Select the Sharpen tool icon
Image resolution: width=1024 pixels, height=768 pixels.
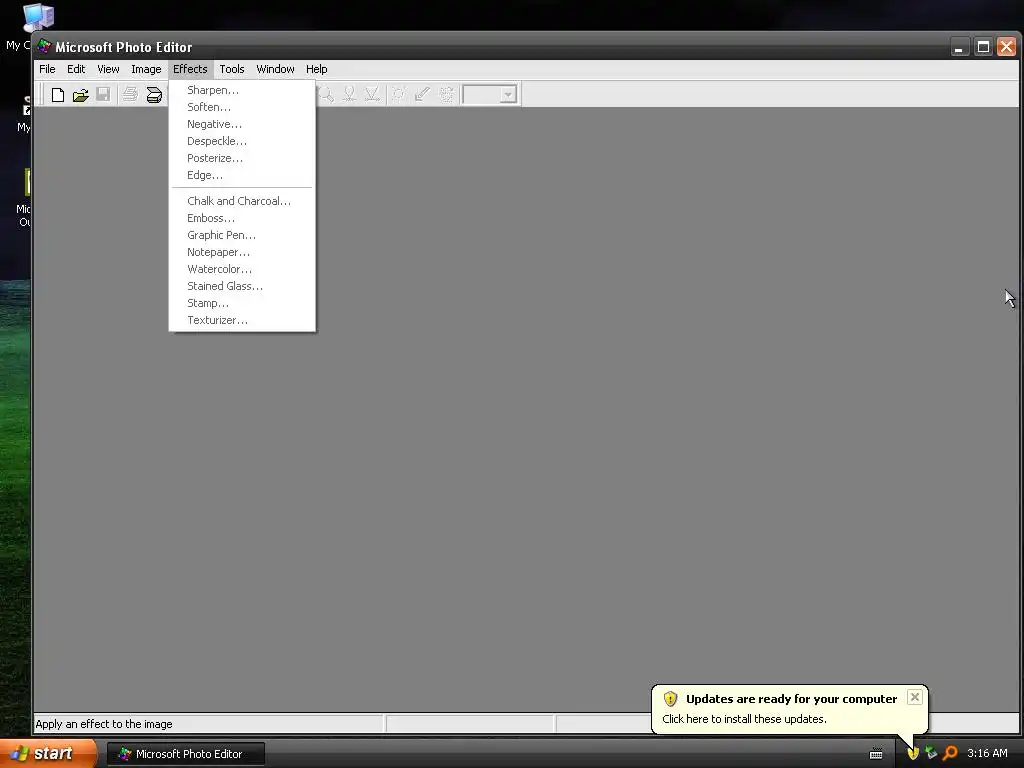[x=372, y=95]
